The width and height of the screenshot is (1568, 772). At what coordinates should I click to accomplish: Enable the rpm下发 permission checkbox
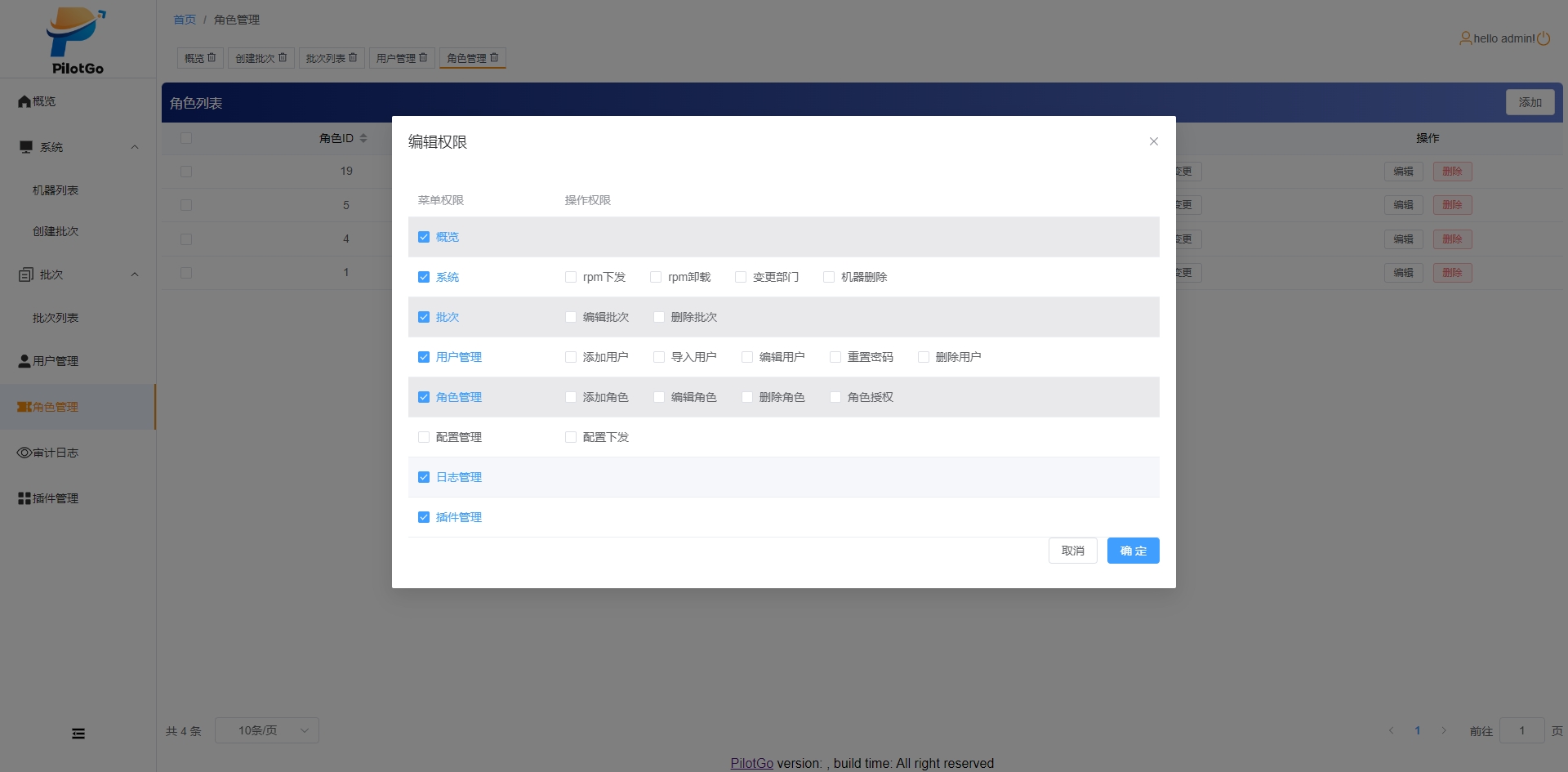(x=571, y=277)
